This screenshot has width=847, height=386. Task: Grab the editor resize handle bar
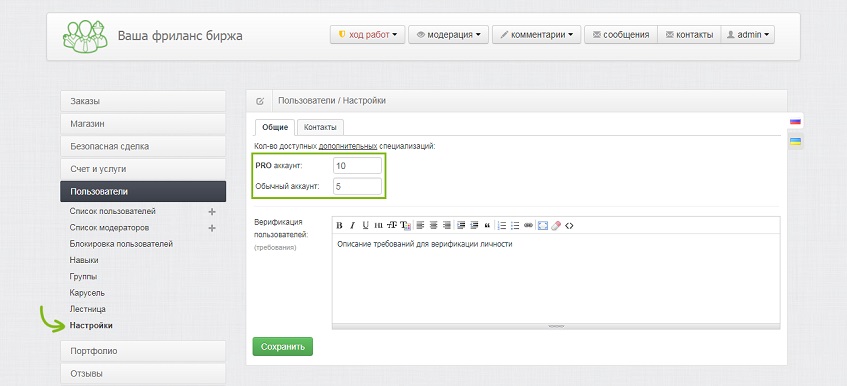tap(556, 326)
